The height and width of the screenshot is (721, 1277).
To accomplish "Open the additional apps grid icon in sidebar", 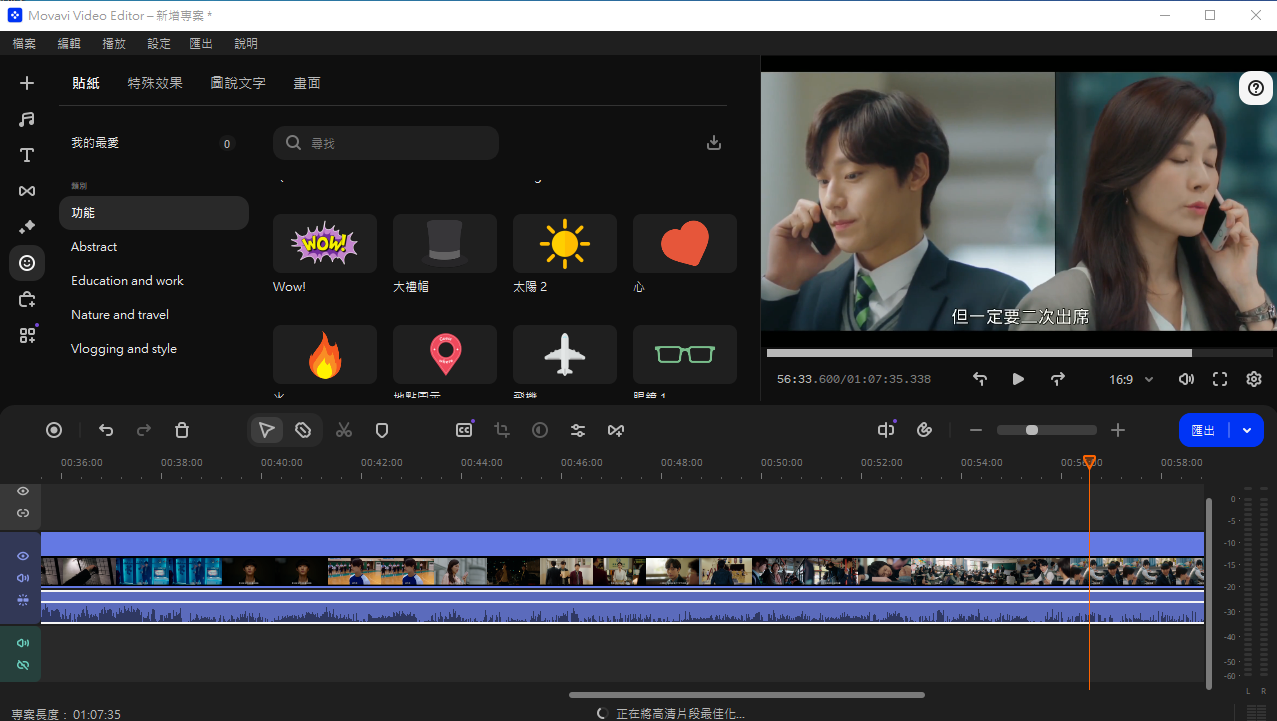I will click(x=27, y=335).
